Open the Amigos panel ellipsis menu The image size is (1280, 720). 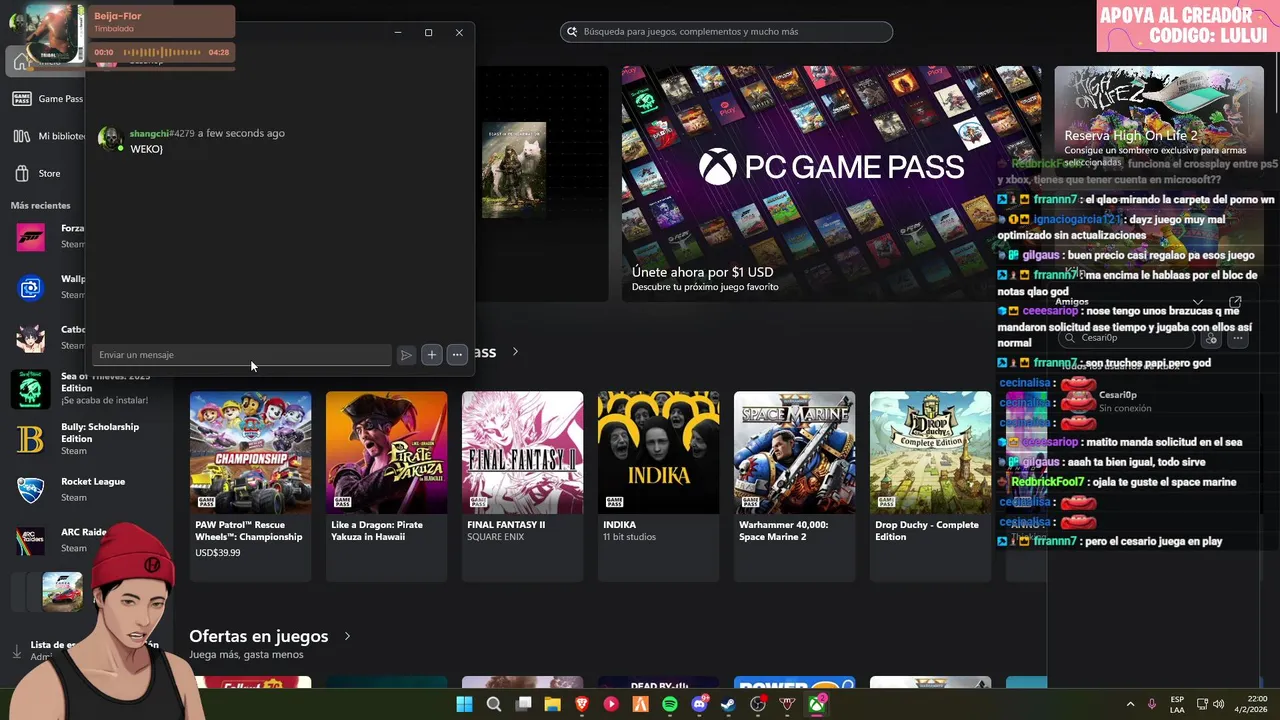1238,338
